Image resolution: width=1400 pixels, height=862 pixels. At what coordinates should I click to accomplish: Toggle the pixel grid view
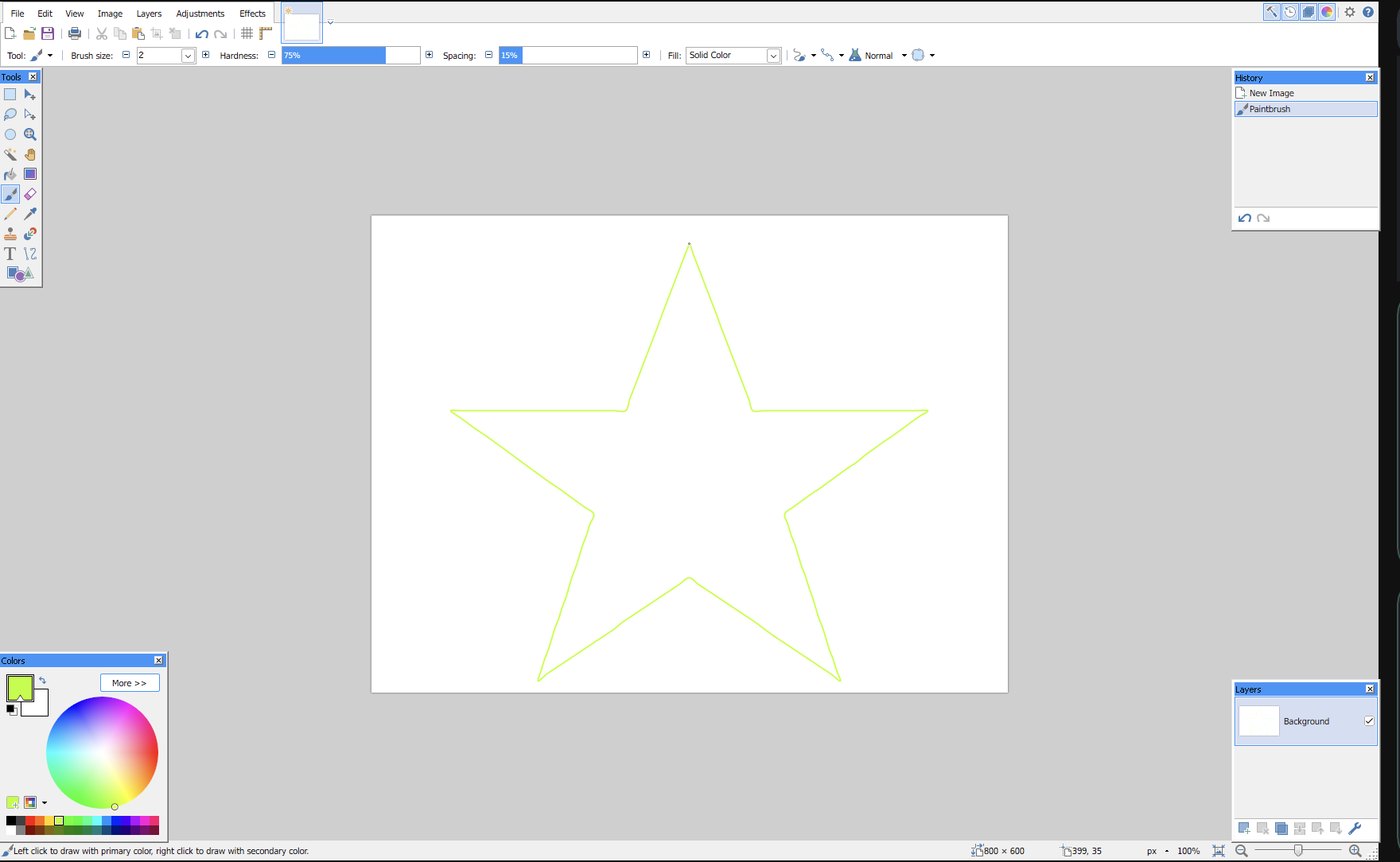(x=247, y=34)
